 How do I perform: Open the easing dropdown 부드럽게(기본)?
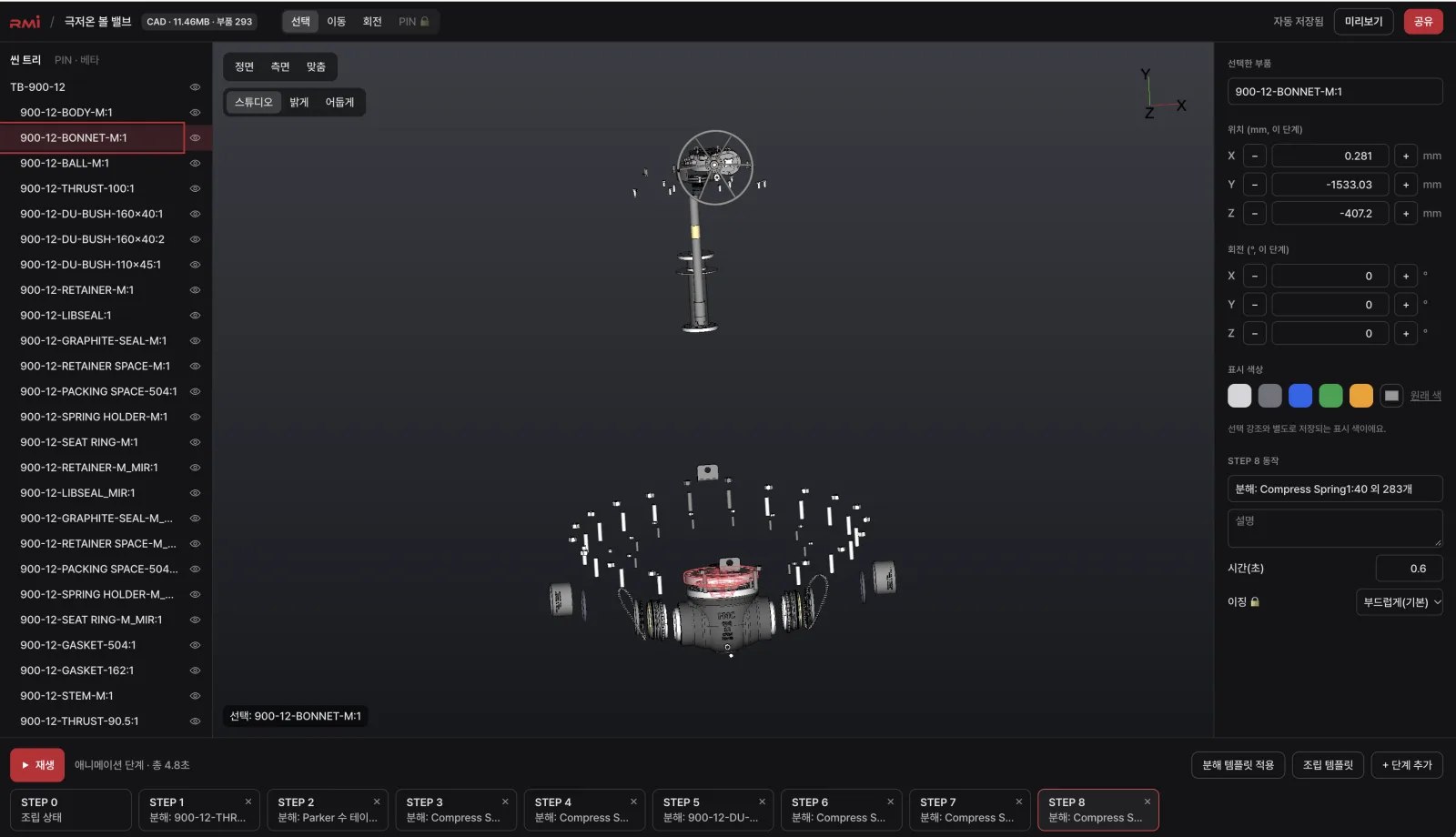[x=1400, y=602]
